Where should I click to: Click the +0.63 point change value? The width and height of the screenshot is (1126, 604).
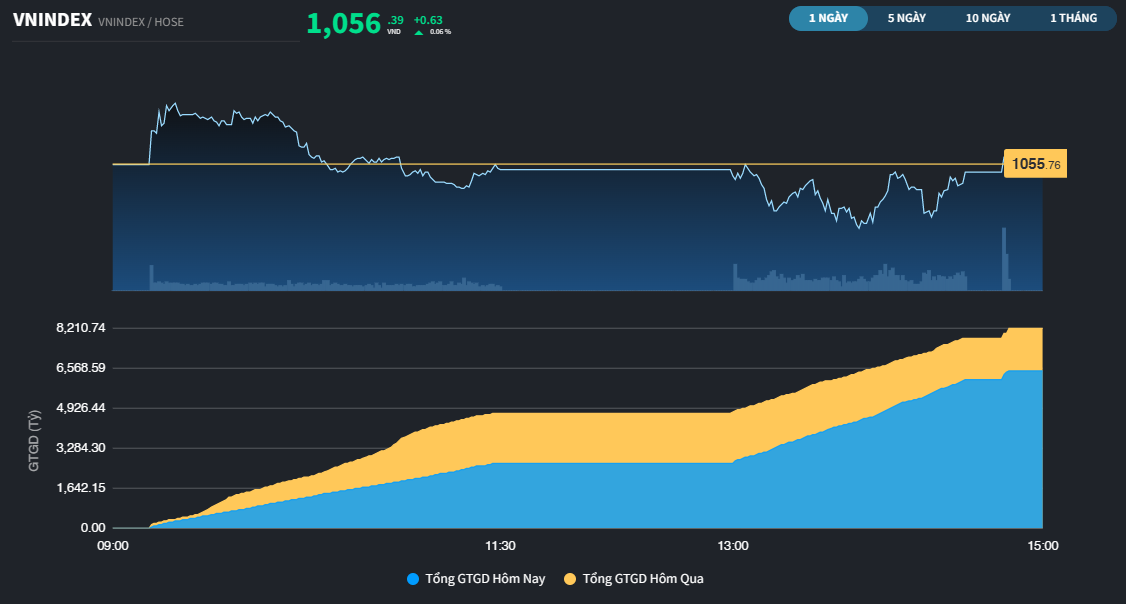click(428, 19)
